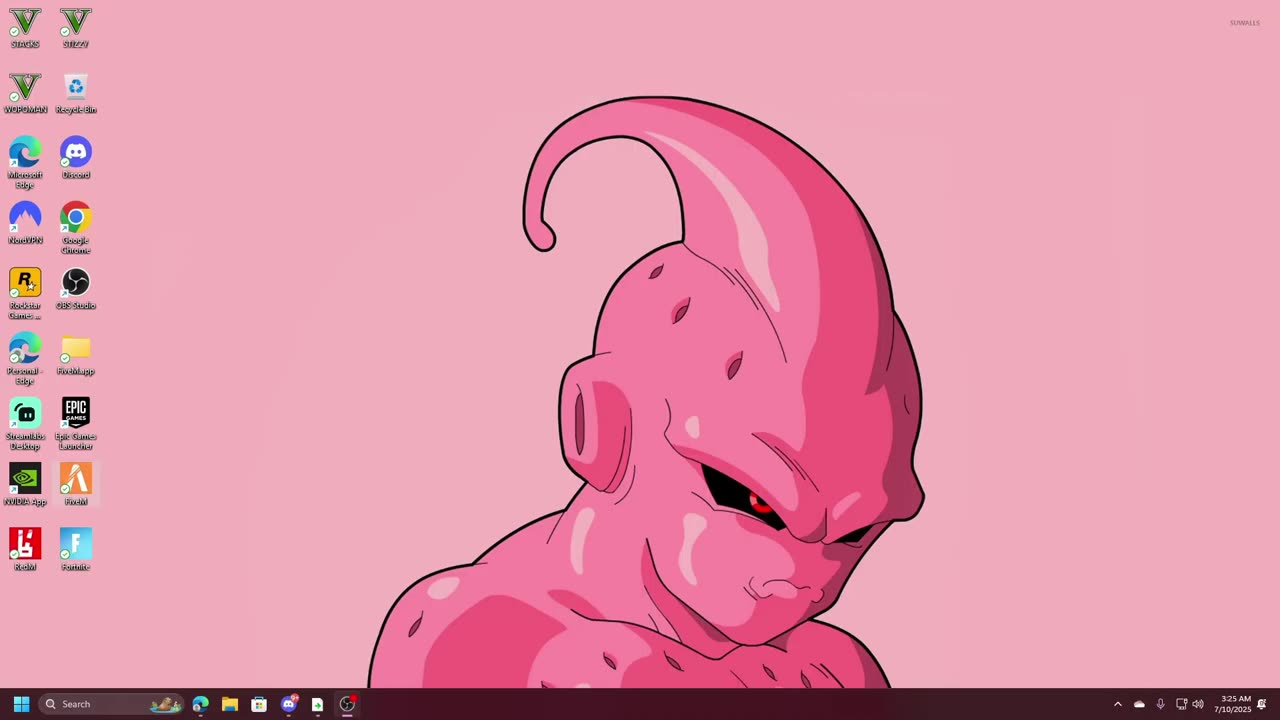1280x720 pixels.
Task: Select the FiveM desktop shortcut
Action: 75,485
